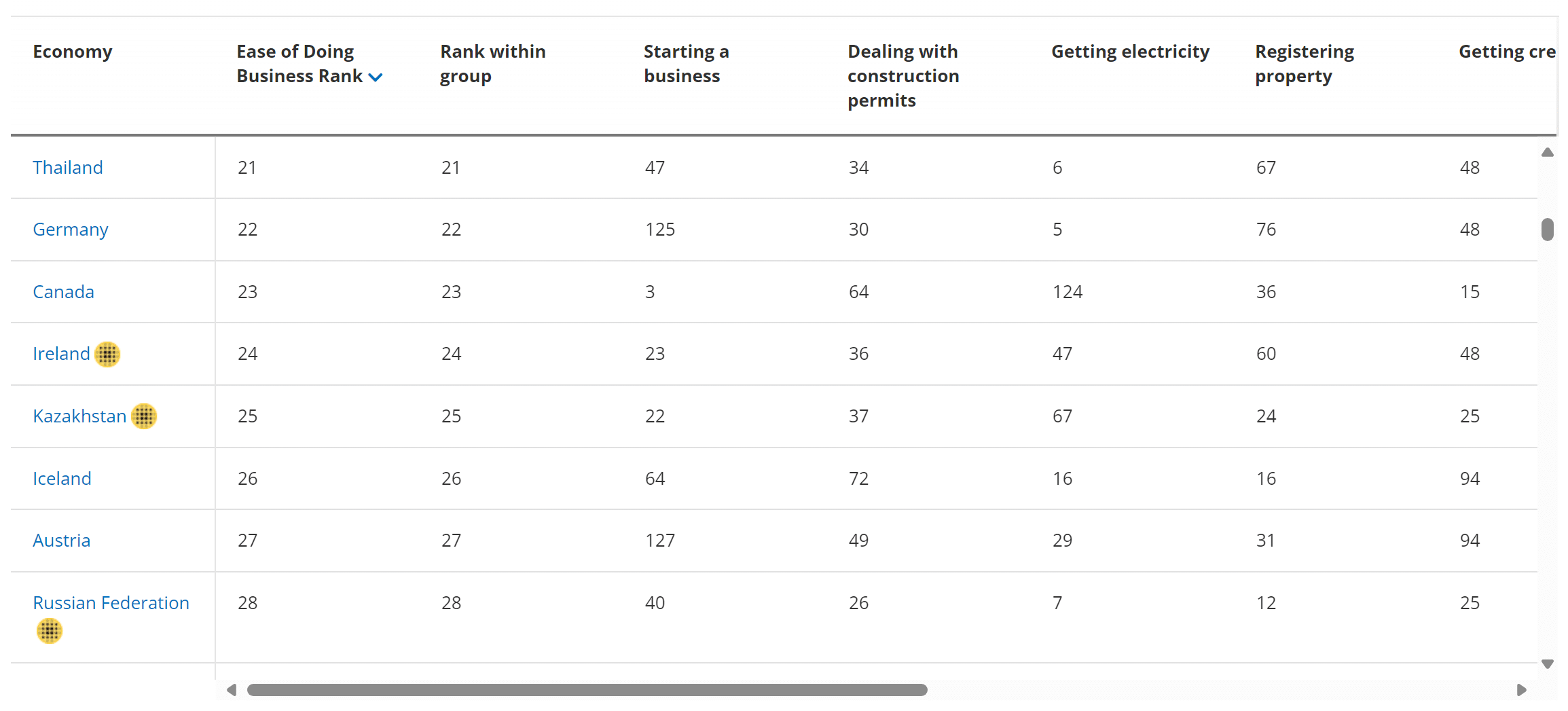1568x711 pixels.
Task: Open the Austria economy link
Action: pos(62,541)
